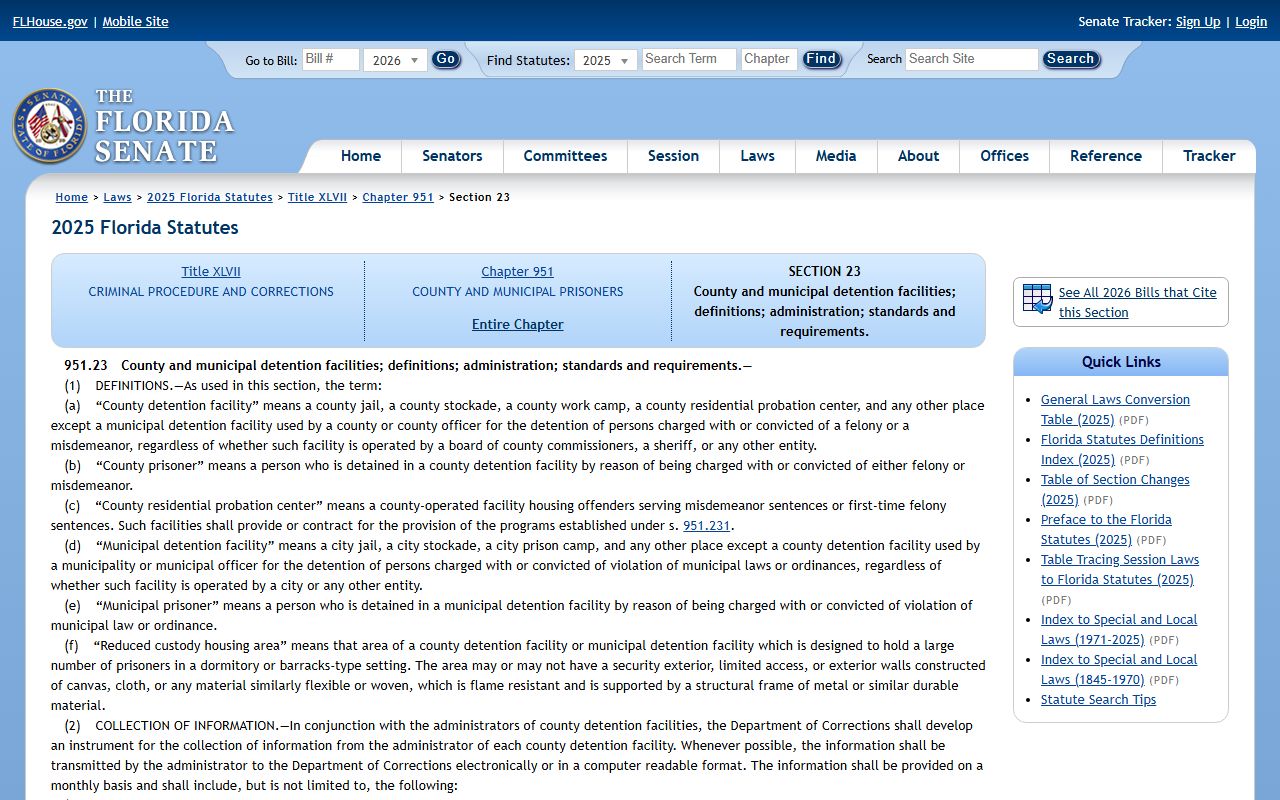Click the Senate Tracker Sign Up link
The image size is (1280, 800).
(1198, 21)
